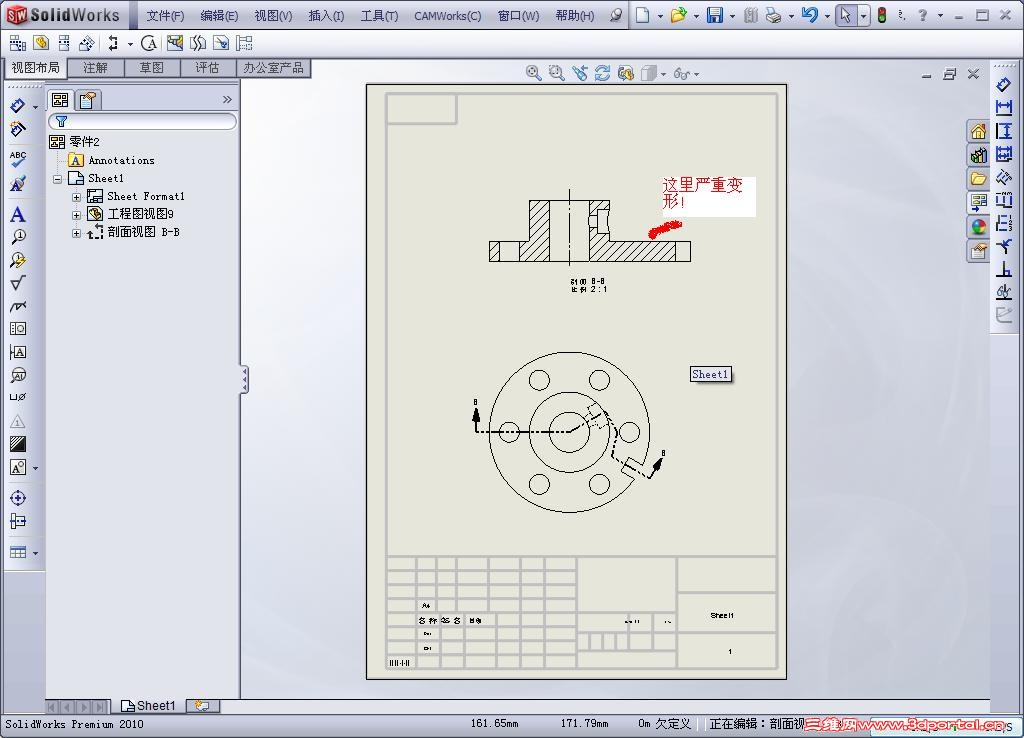The height and width of the screenshot is (738, 1024).
Task: Select the Datum Target tool
Action: tap(18, 375)
